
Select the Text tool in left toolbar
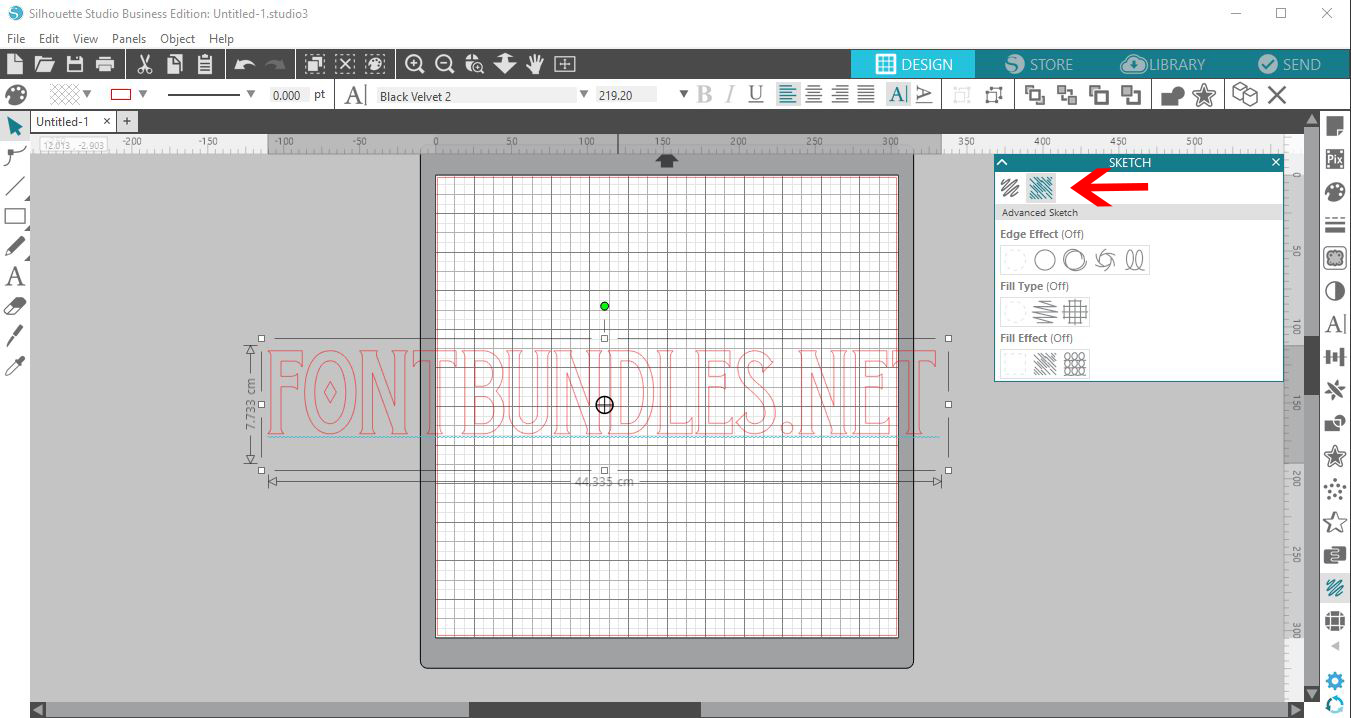coord(15,276)
